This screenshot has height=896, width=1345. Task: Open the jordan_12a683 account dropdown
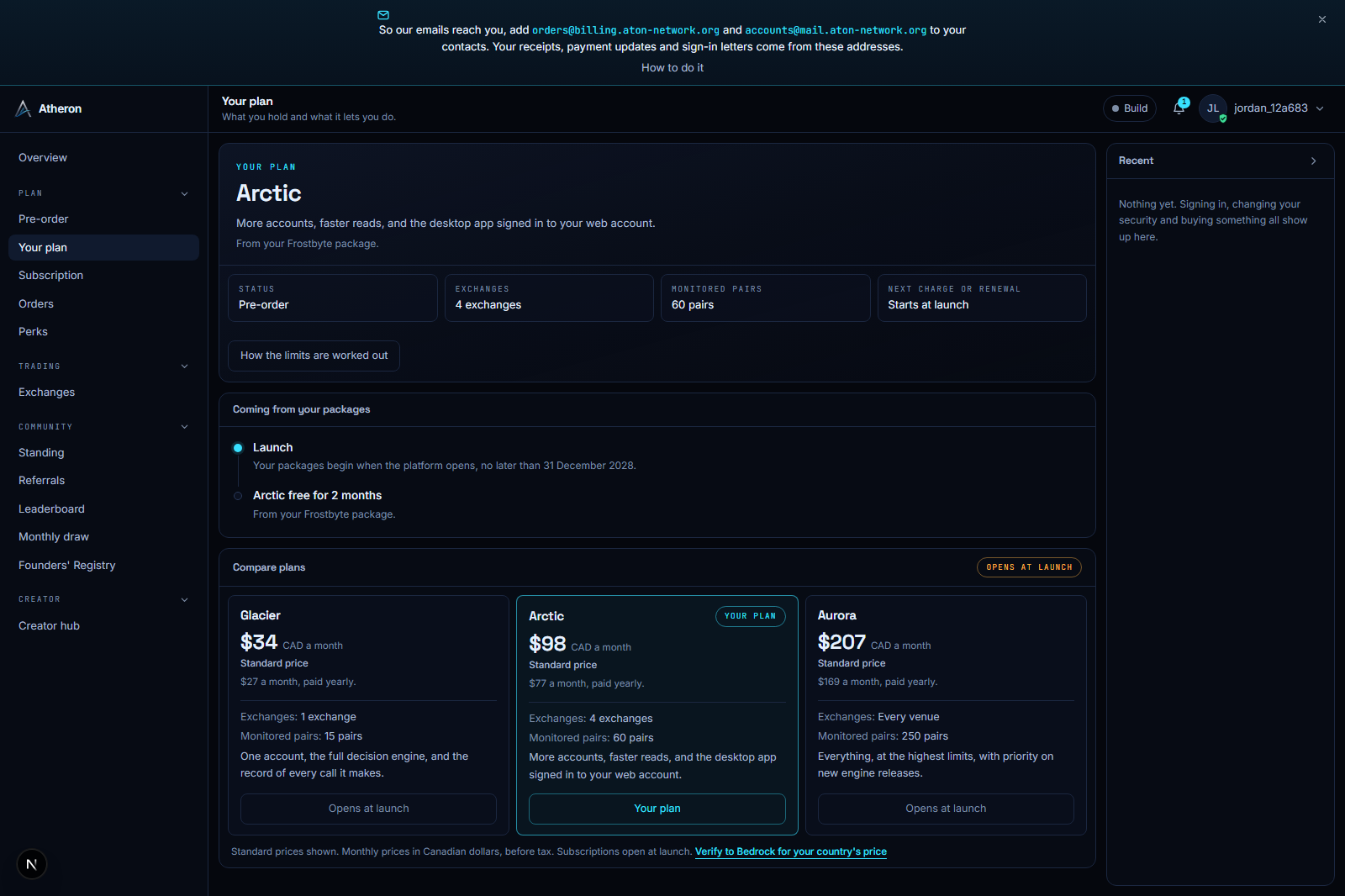click(x=1279, y=108)
